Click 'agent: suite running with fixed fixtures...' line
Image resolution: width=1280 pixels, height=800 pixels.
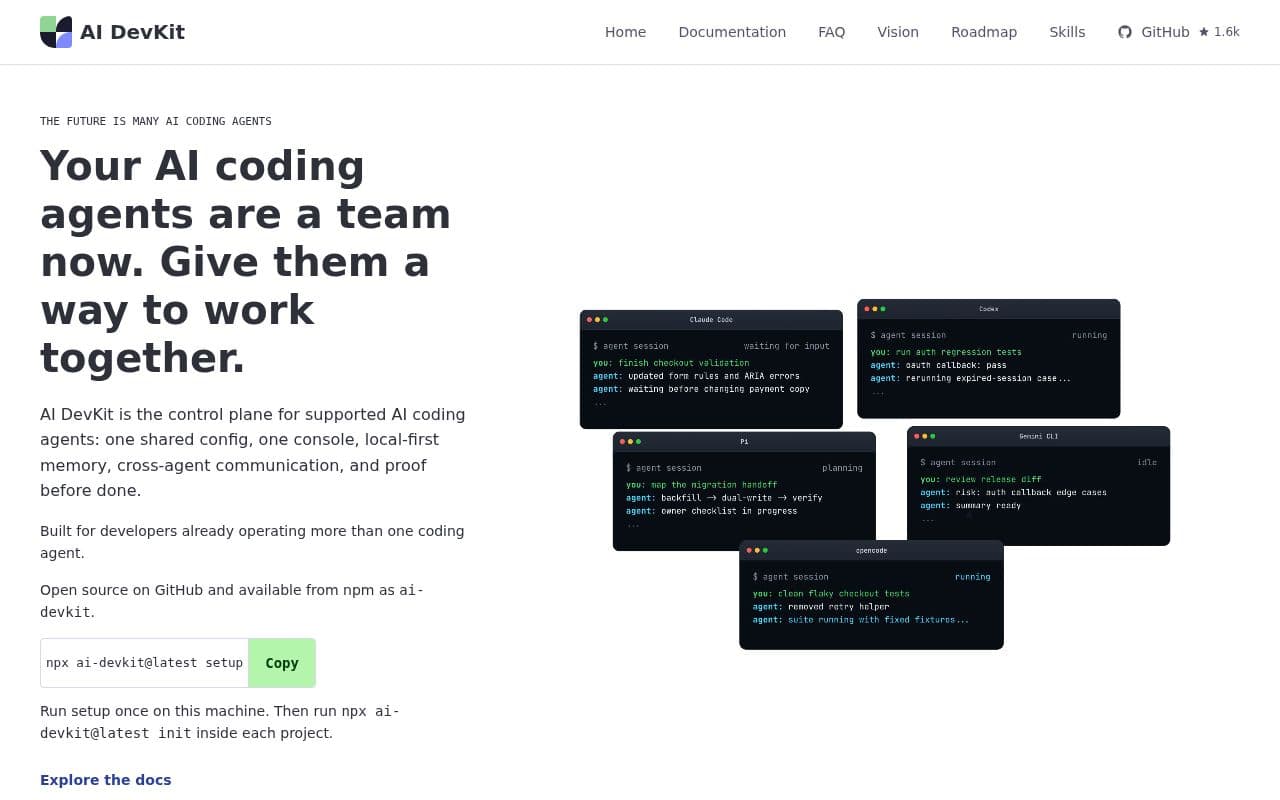(861, 620)
